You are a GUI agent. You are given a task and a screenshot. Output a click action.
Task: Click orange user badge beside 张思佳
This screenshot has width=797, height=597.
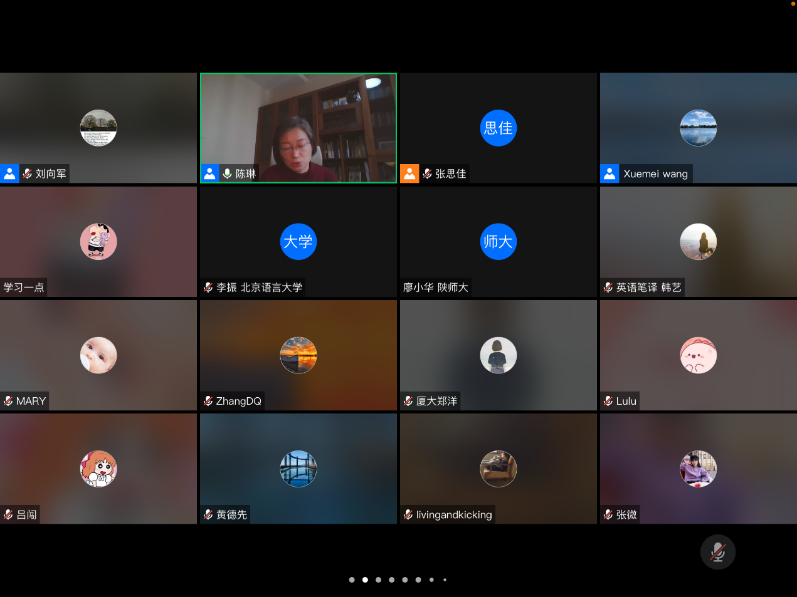pyautogui.click(x=409, y=174)
